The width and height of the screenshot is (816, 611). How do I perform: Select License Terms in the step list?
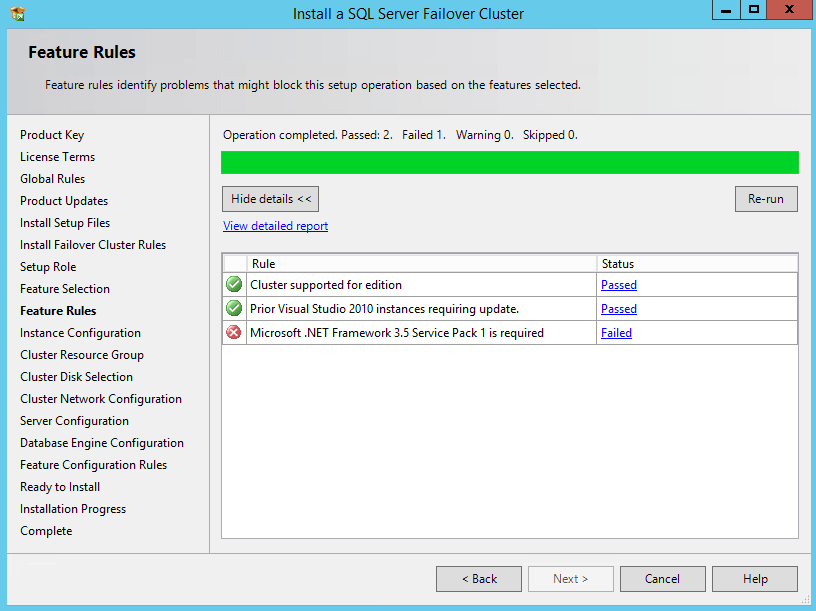pyautogui.click(x=57, y=156)
